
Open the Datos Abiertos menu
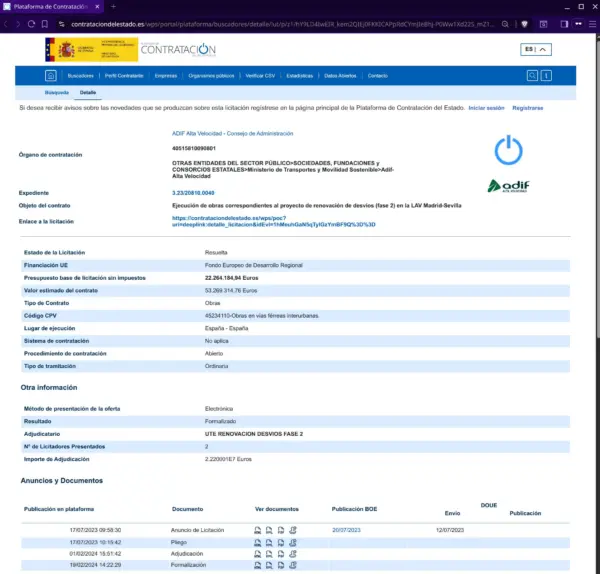click(x=340, y=76)
